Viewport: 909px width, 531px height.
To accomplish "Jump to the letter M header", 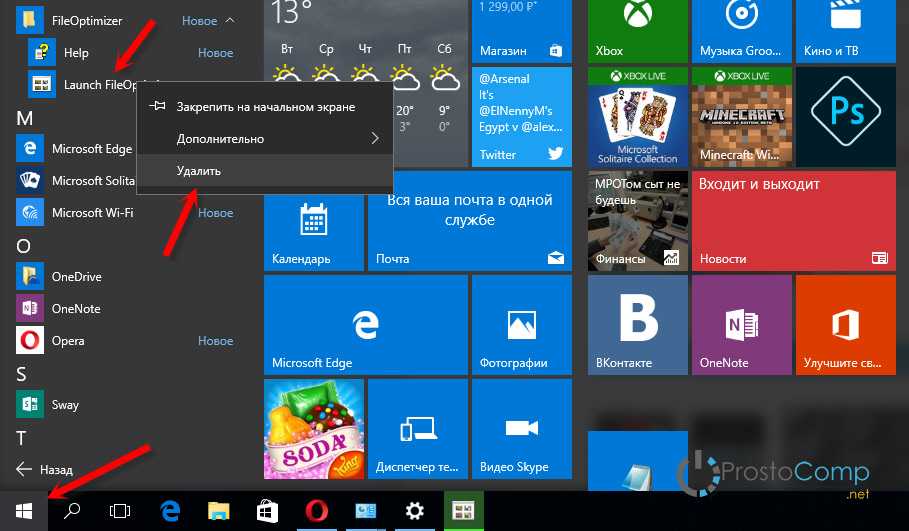I will click(25, 118).
